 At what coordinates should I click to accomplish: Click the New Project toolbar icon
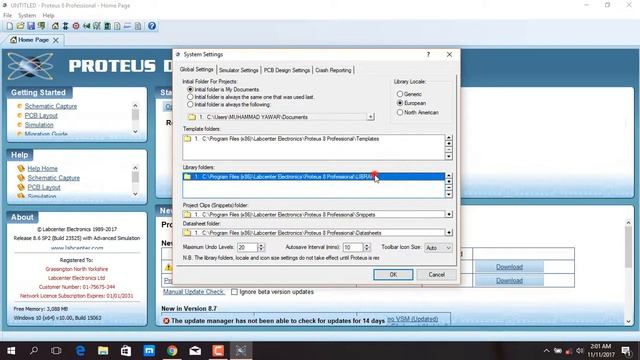[x=9, y=26]
